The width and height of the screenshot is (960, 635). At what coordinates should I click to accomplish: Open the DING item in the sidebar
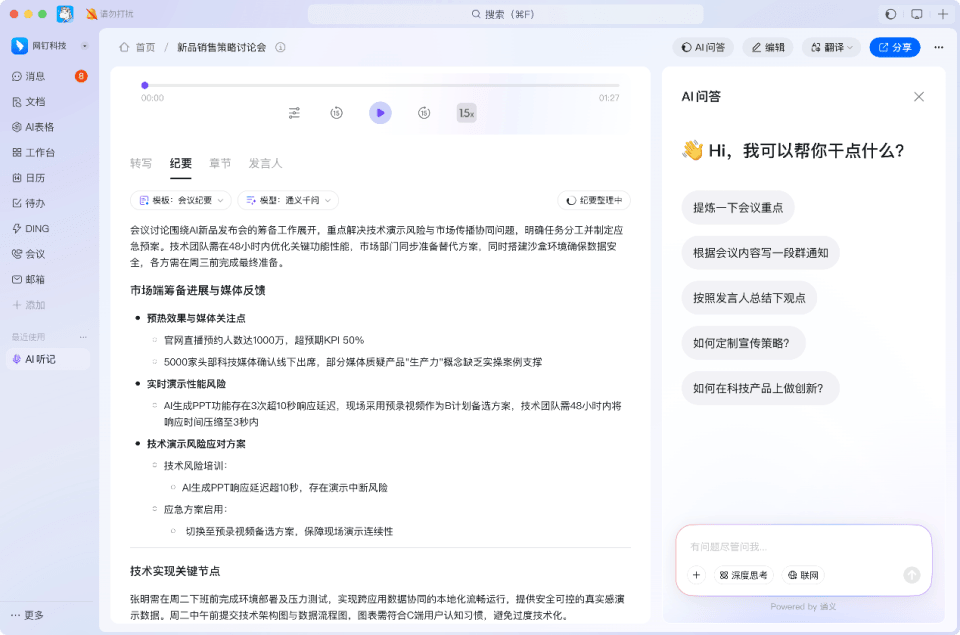tap(37, 228)
